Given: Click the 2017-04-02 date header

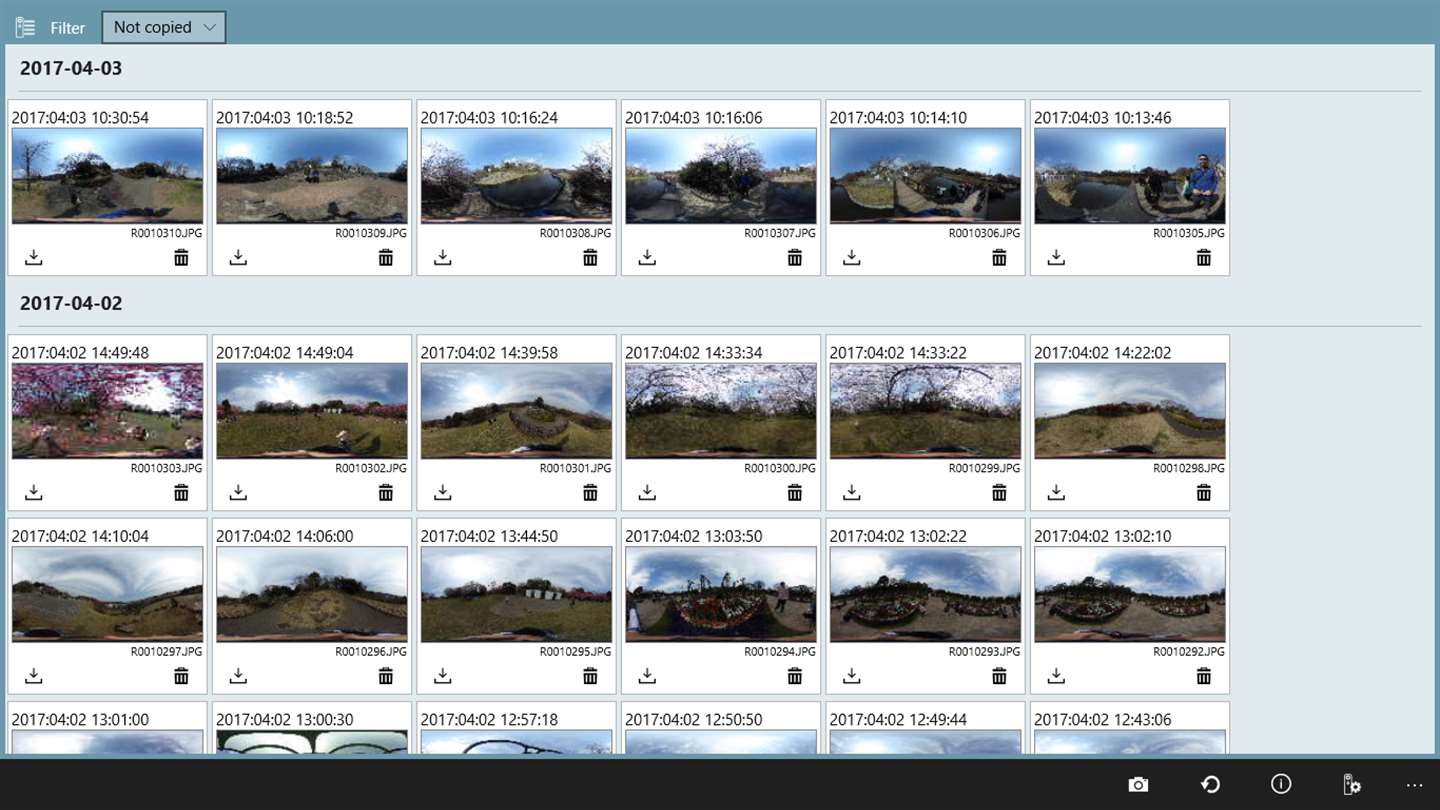Looking at the screenshot, I should click(x=71, y=303).
